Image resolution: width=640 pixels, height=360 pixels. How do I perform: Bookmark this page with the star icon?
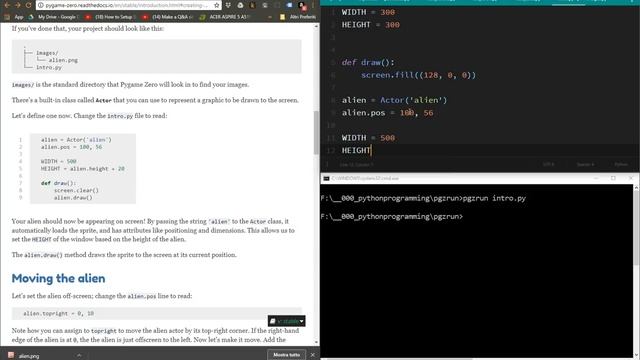[x=217, y=5]
